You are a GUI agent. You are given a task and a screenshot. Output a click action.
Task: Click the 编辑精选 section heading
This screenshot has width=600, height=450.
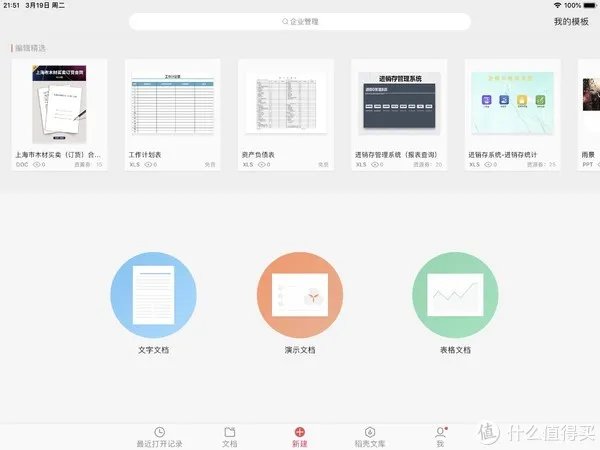tap(30, 48)
